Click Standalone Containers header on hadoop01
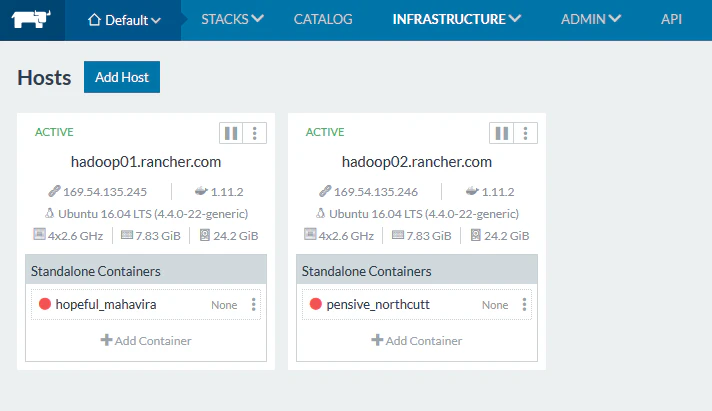 [x=146, y=270]
